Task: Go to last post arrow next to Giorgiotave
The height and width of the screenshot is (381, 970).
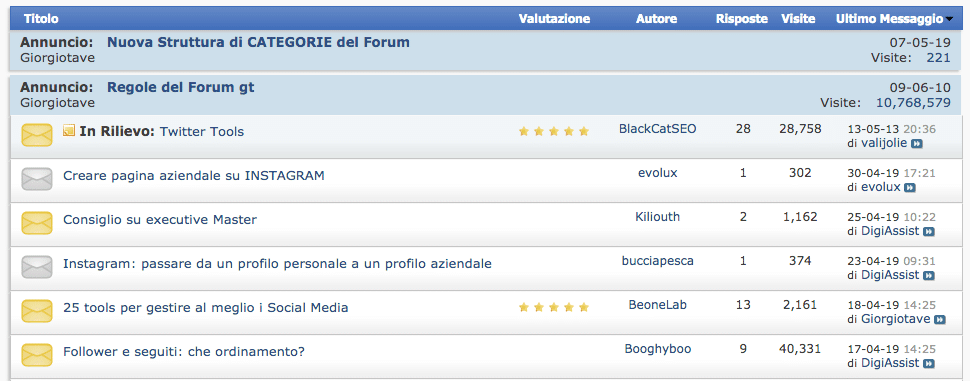Action: pos(940,319)
